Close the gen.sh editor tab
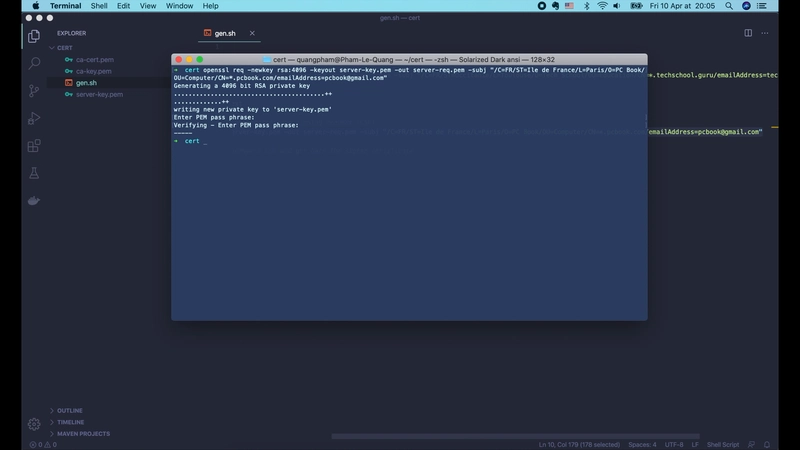800x450 pixels. [x=252, y=33]
